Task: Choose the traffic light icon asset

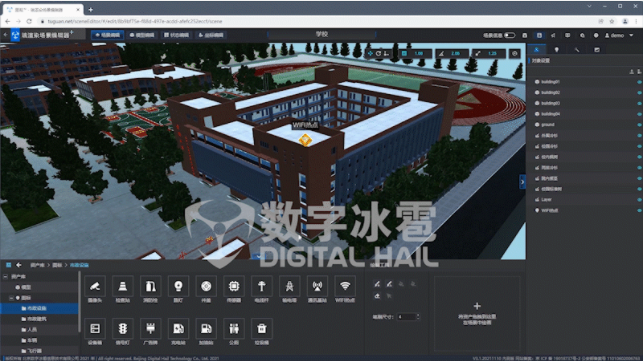Action: click(123, 329)
